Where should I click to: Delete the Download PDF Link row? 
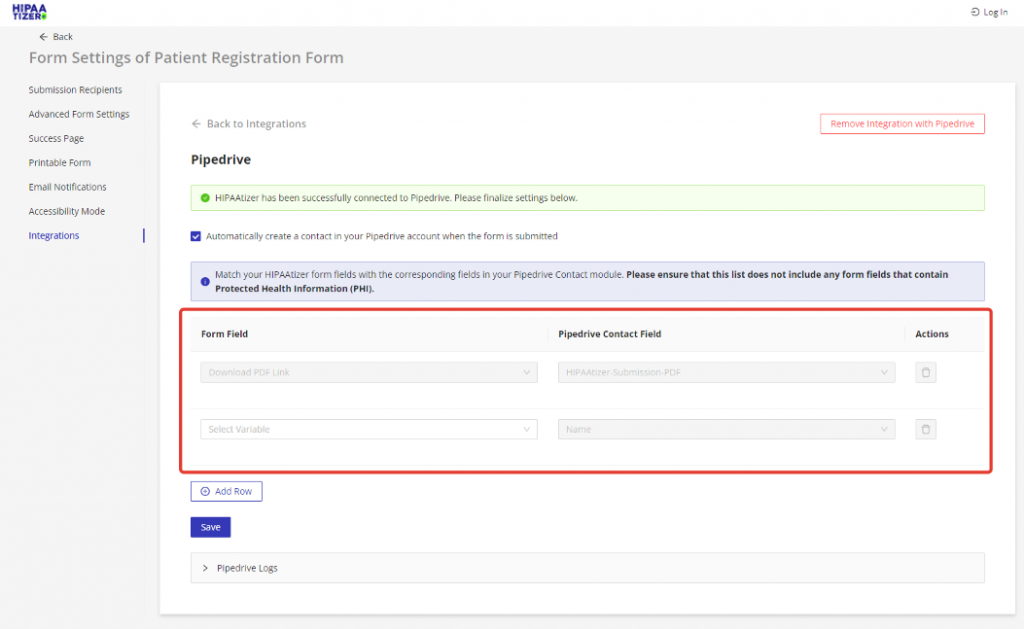925,372
